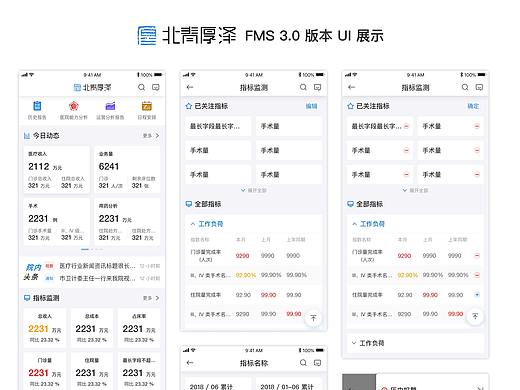Expand the collapsed 工作负荷 row on the 确定 screen

415,343
